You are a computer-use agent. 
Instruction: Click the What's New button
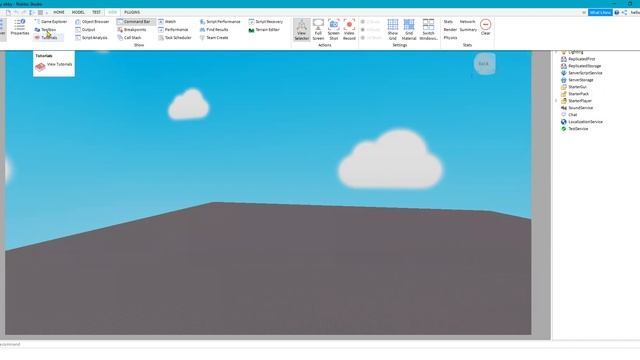[x=600, y=13]
